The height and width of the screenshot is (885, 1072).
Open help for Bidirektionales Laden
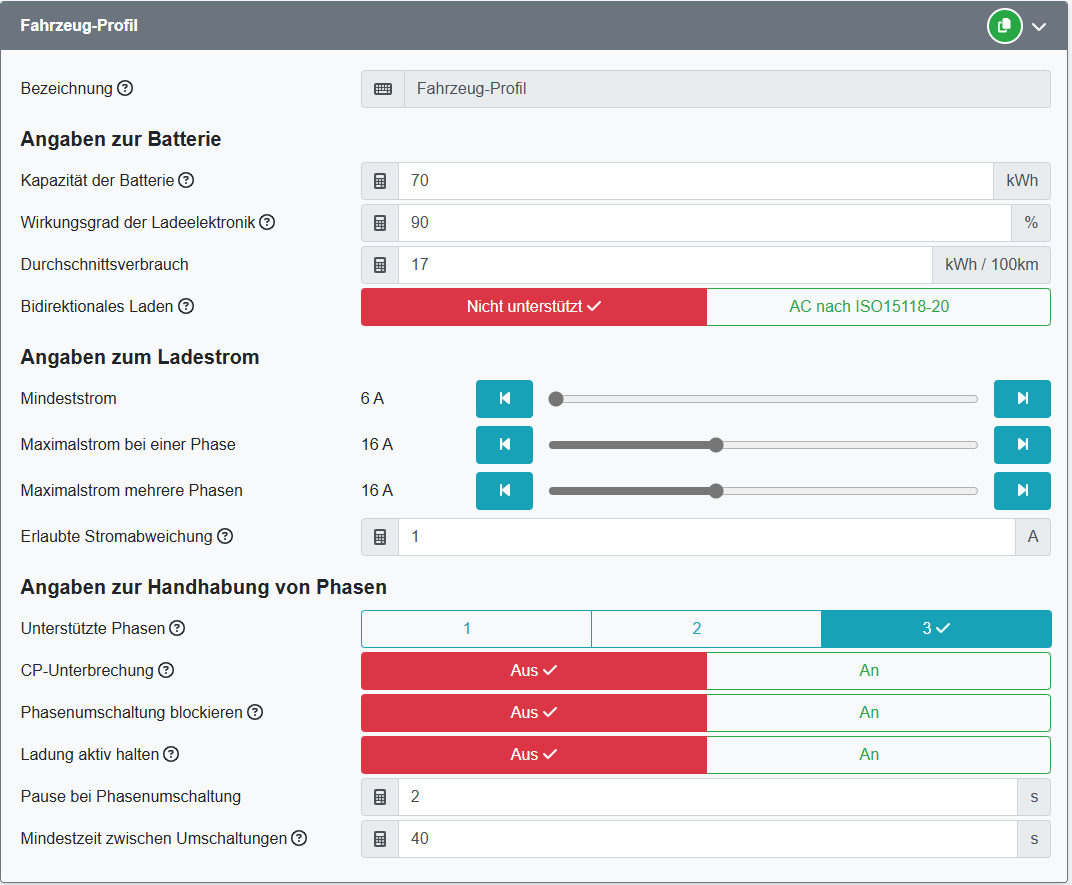click(x=185, y=307)
